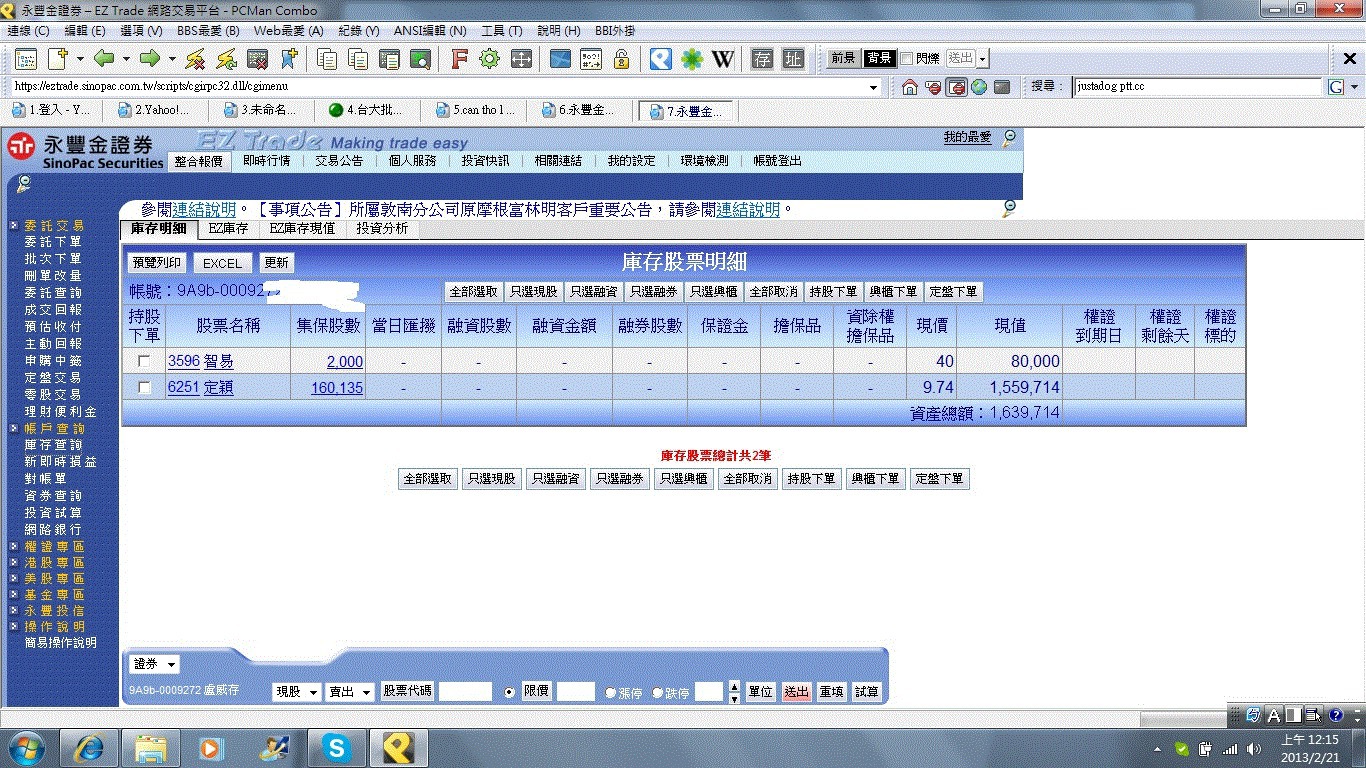The image size is (1366, 768).
Task: Open the 證券 dropdown in order panel
Action: [x=155, y=665]
